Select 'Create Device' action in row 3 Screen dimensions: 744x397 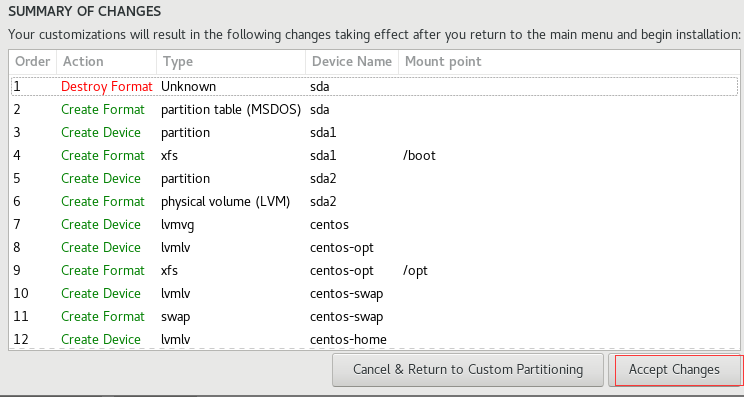coord(101,133)
